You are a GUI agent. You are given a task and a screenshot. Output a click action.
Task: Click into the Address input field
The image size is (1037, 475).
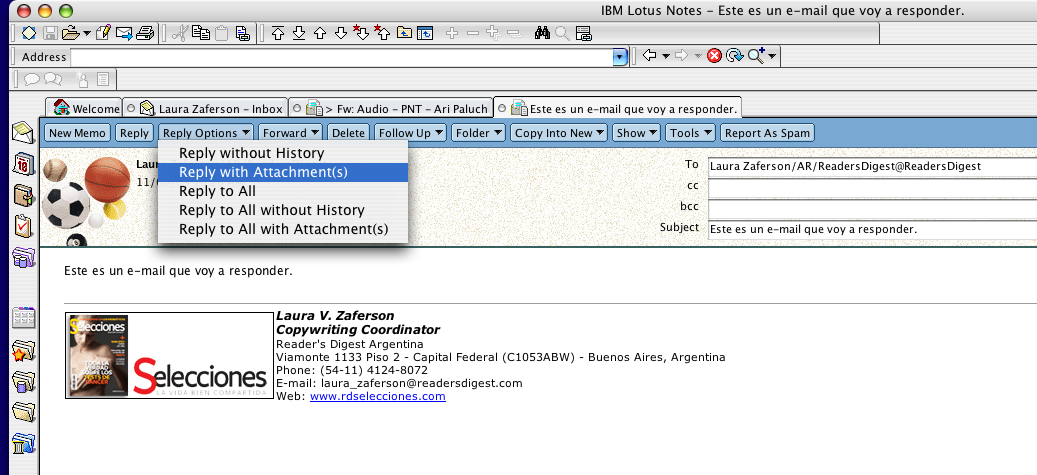coord(342,58)
